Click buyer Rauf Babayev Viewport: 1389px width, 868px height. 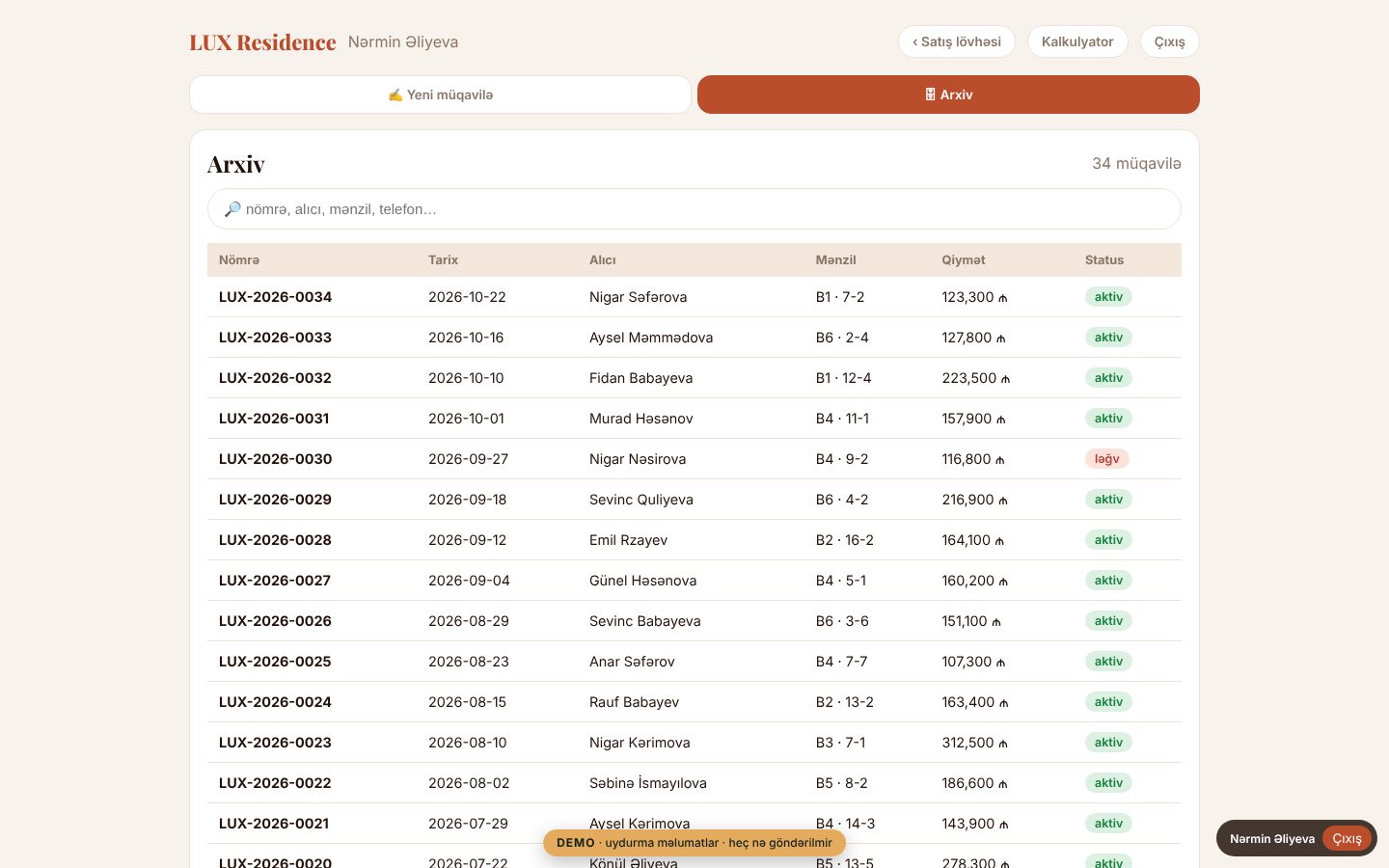pyautogui.click(x=634, y=702)
